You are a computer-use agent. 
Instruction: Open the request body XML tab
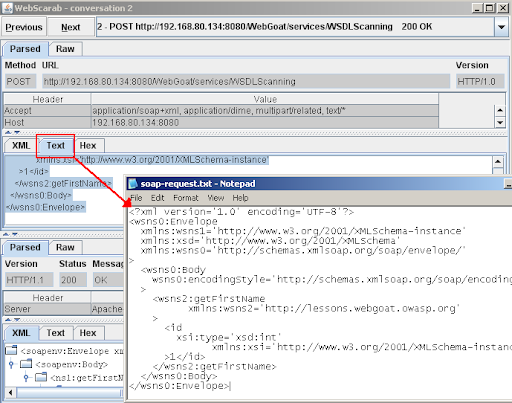tap(21, 146)
